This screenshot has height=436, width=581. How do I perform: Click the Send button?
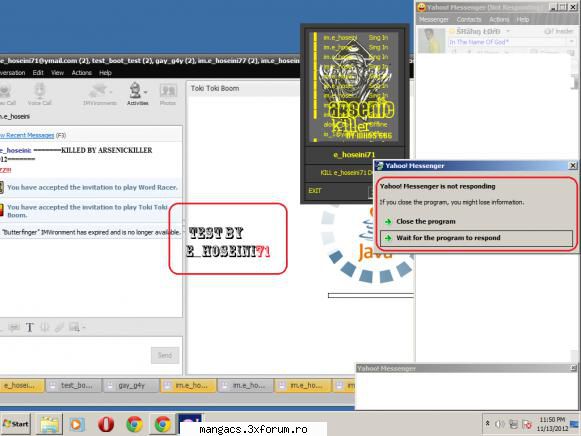coord(165,355)
